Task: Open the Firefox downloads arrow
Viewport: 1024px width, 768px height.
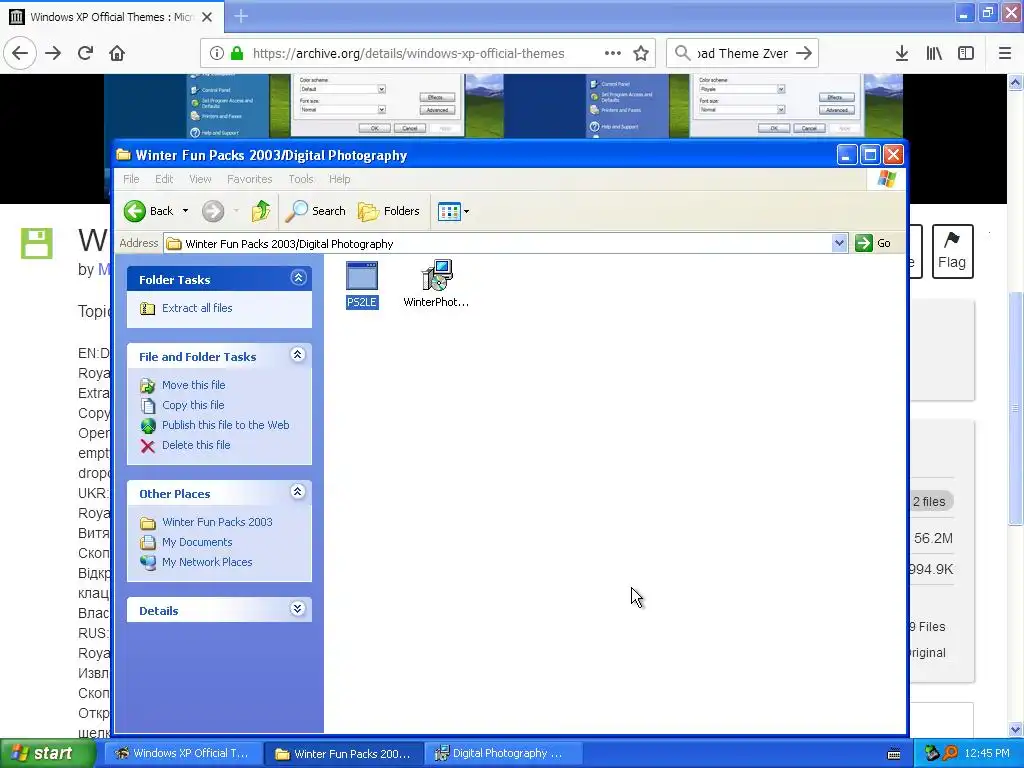Action: click(x=902, y=53)
